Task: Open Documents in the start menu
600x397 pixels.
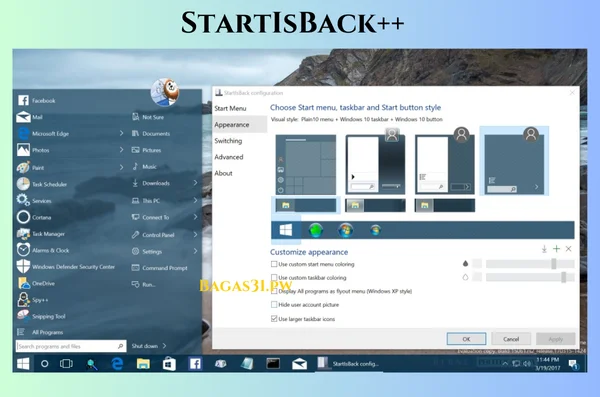Action: [151, 133]
